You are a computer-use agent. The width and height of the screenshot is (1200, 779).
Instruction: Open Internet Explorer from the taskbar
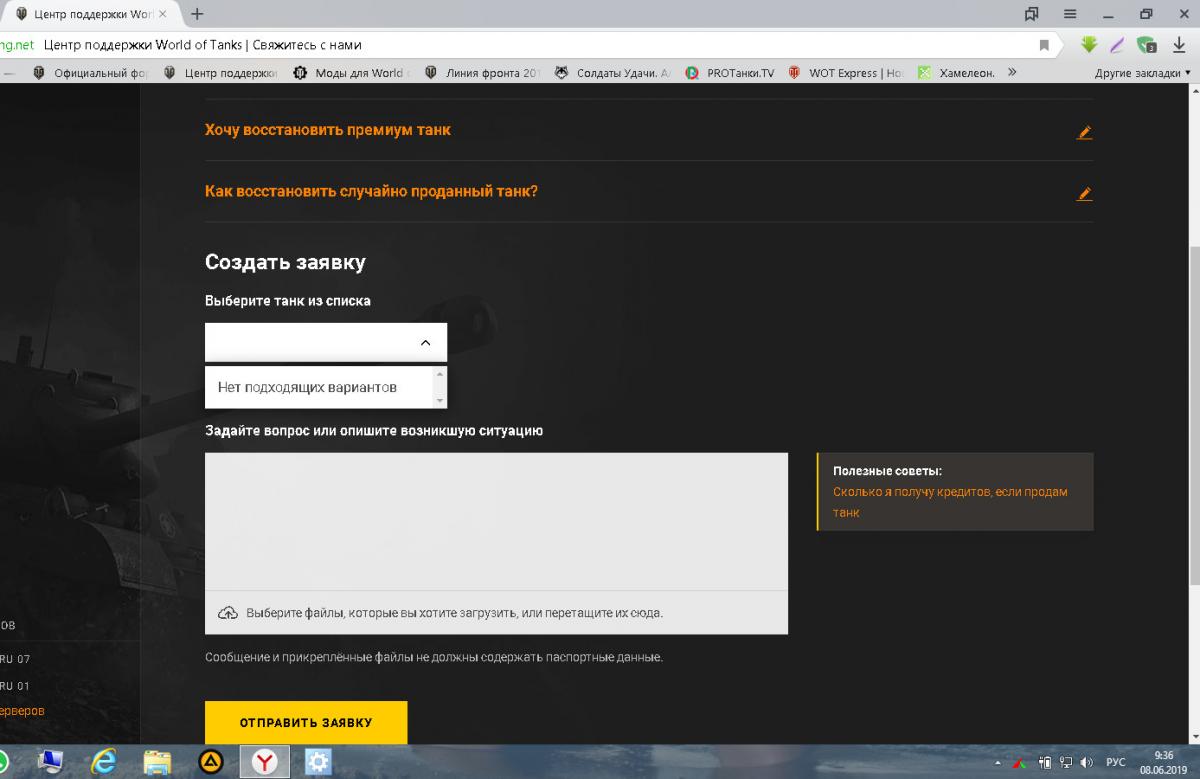pos(103,762)
